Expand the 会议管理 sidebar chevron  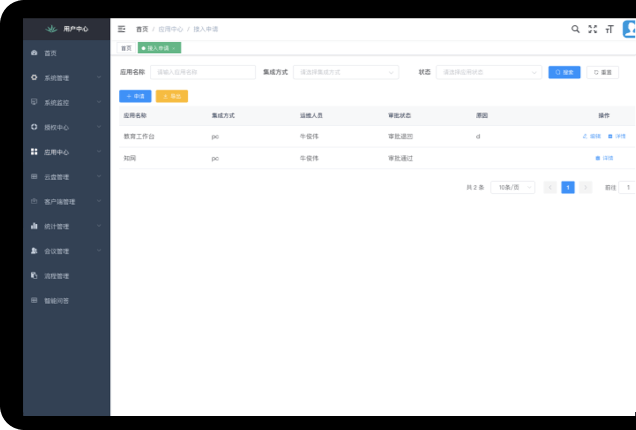coord(99,250)
